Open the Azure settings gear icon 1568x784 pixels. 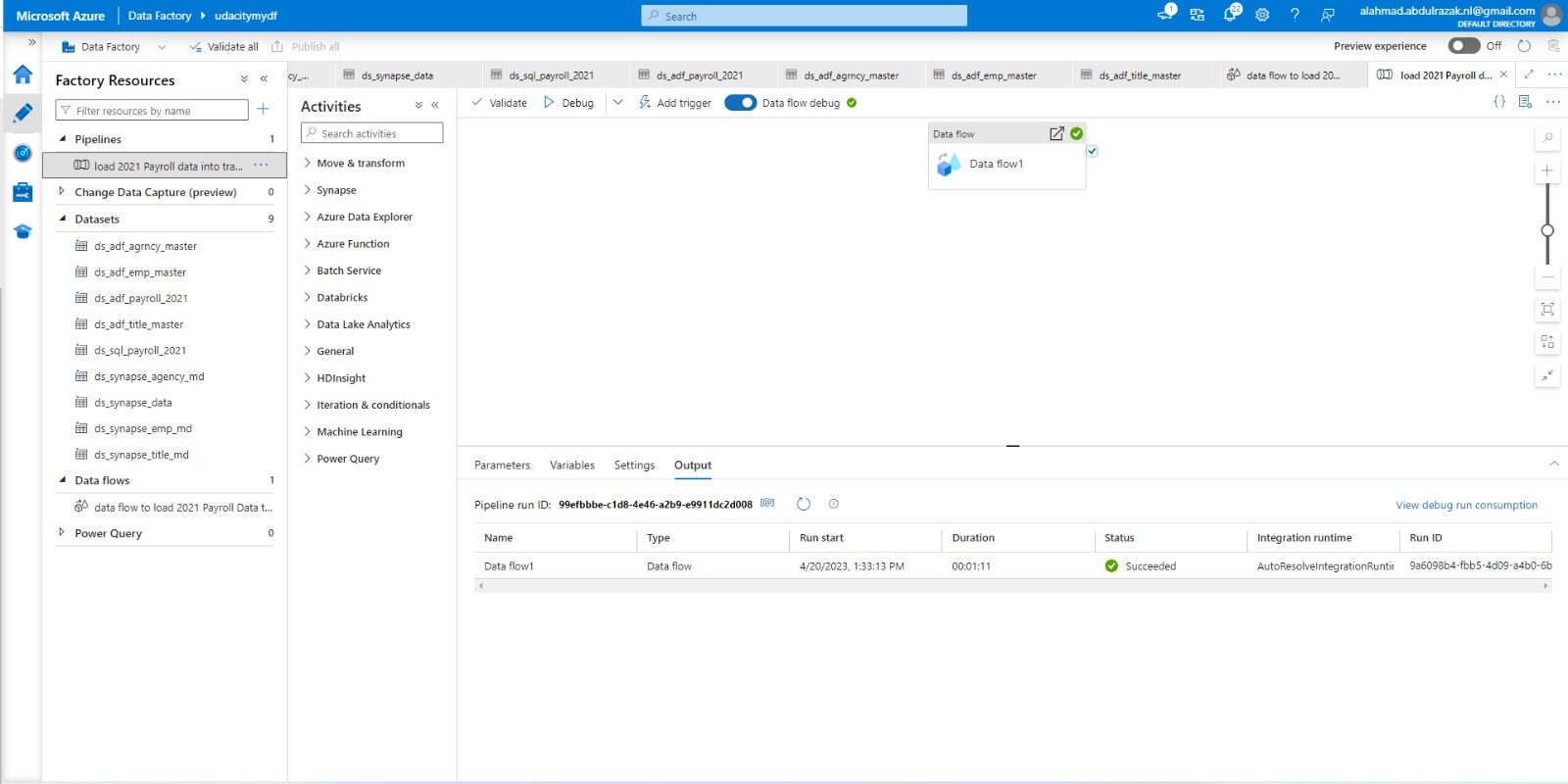point(1262,15)
